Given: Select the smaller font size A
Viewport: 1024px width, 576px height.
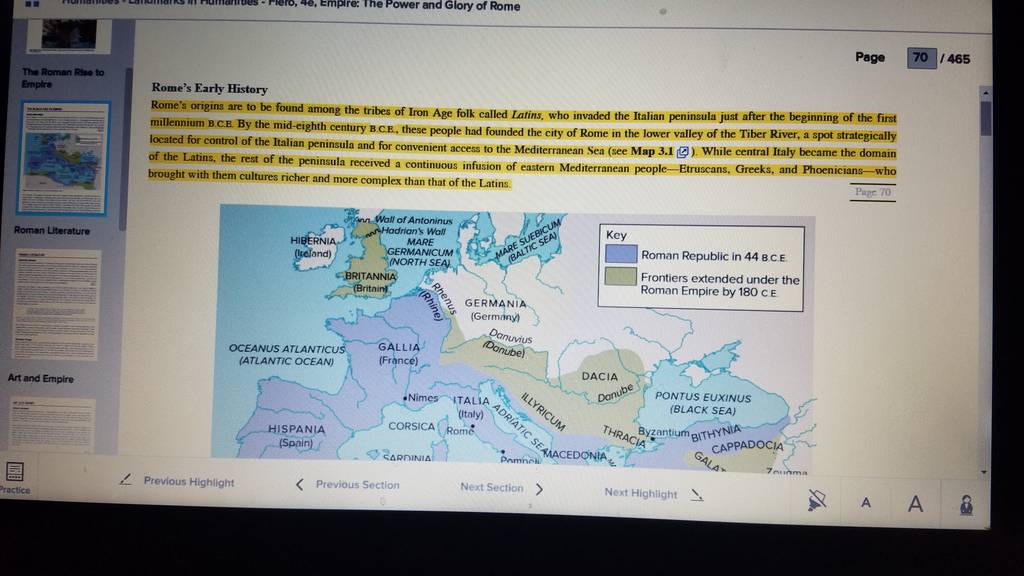Looking at the screenshot, I should tap(866, 502).
